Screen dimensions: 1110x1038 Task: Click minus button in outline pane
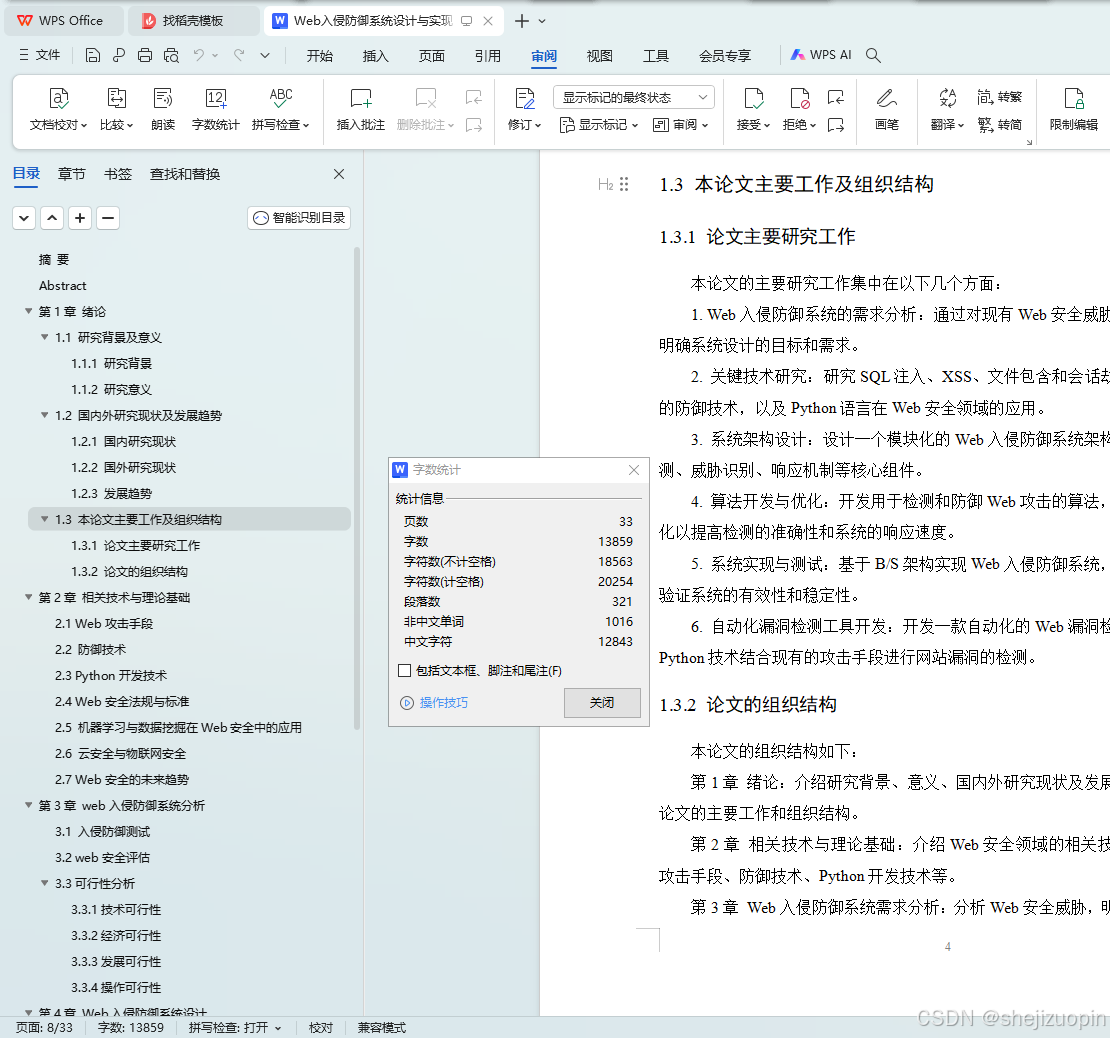tap(108, 218)
